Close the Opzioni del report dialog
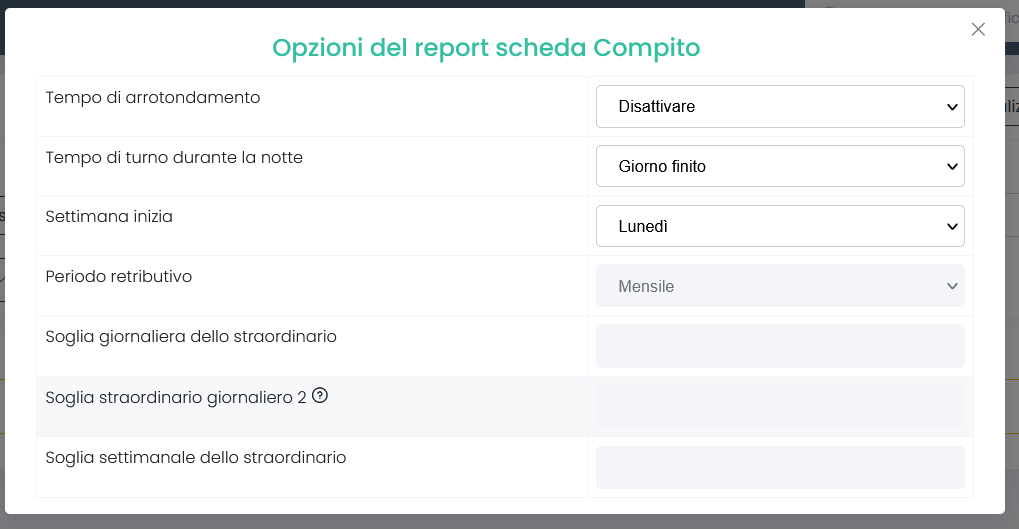The height and width of the screenshot is (529, 1019). pyautogui.click(x=978, y=29)
